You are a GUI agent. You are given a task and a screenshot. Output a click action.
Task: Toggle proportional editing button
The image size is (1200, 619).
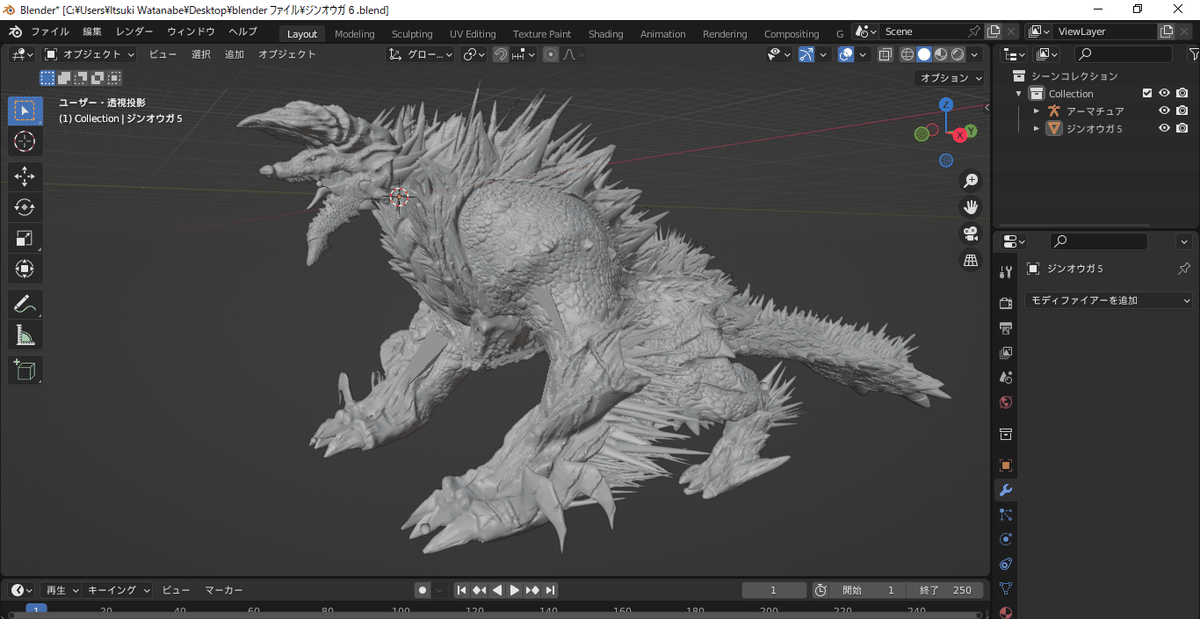[551, 55]
